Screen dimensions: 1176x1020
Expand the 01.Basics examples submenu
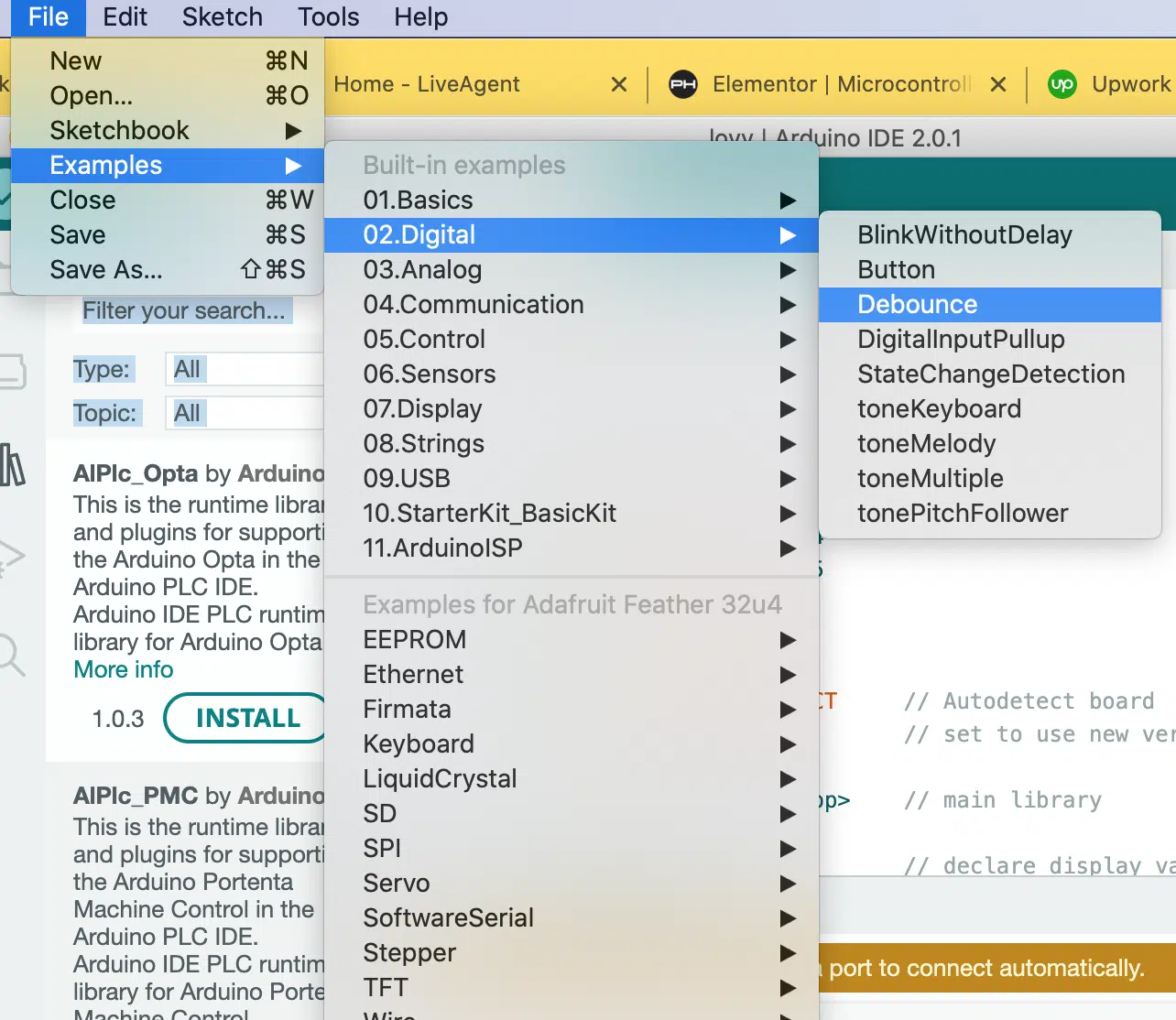click(572, 201)
